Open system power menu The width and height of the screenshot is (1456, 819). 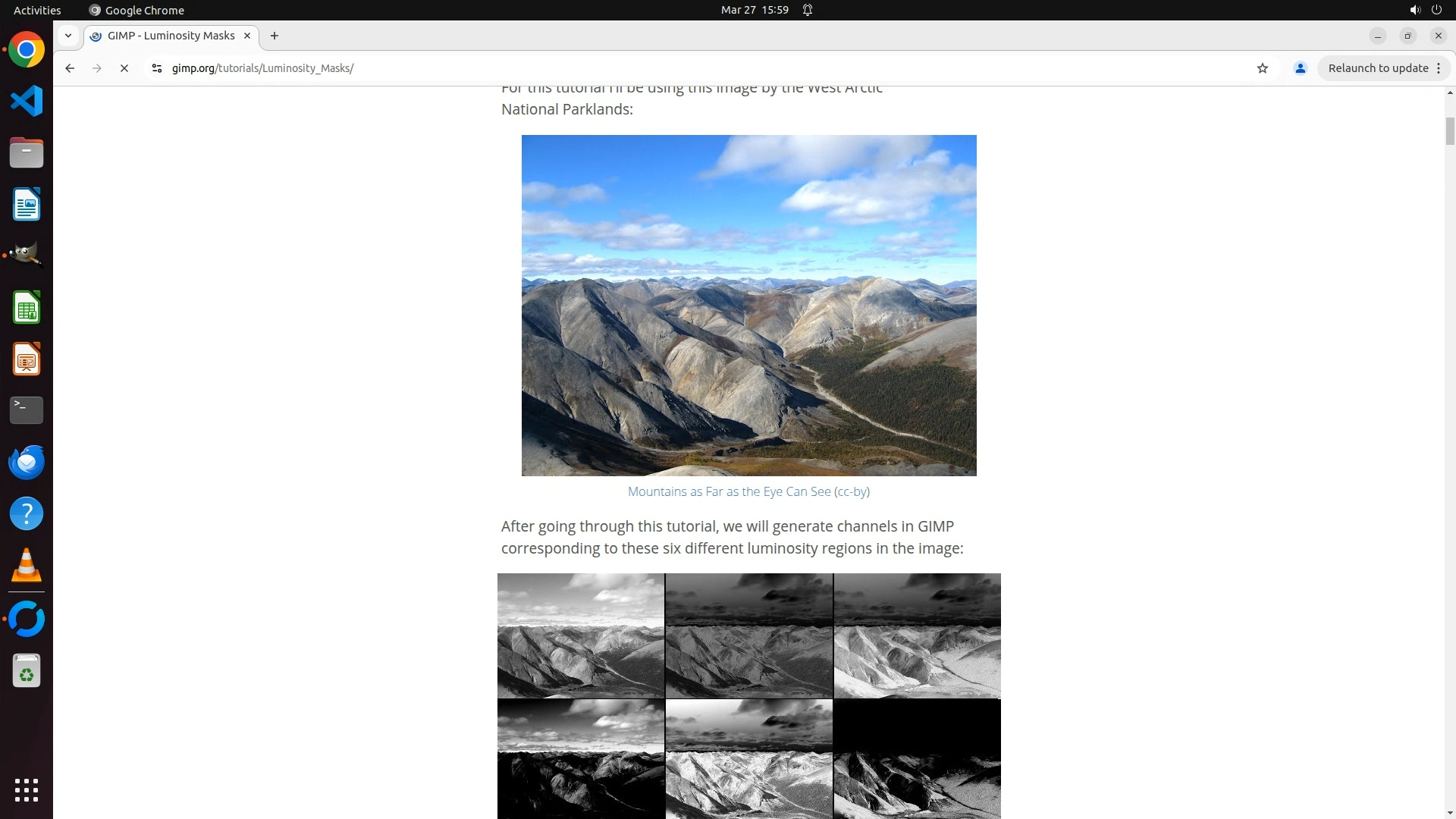[1436, 10]
